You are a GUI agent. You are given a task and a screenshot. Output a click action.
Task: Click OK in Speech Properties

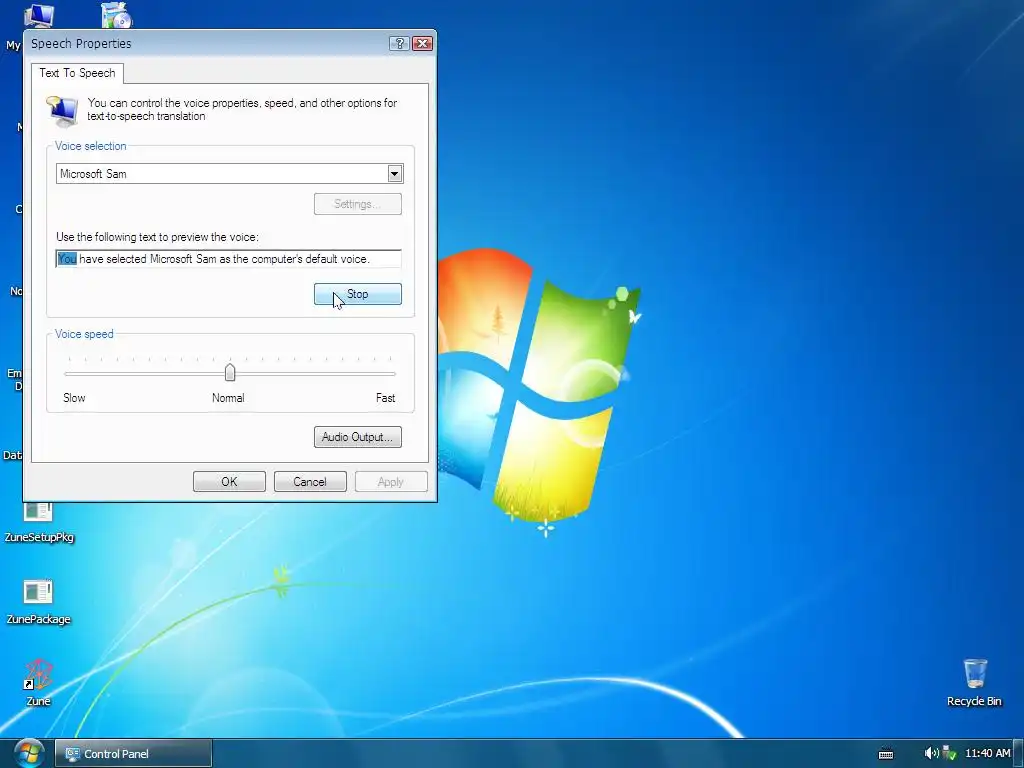pos(229,481)
